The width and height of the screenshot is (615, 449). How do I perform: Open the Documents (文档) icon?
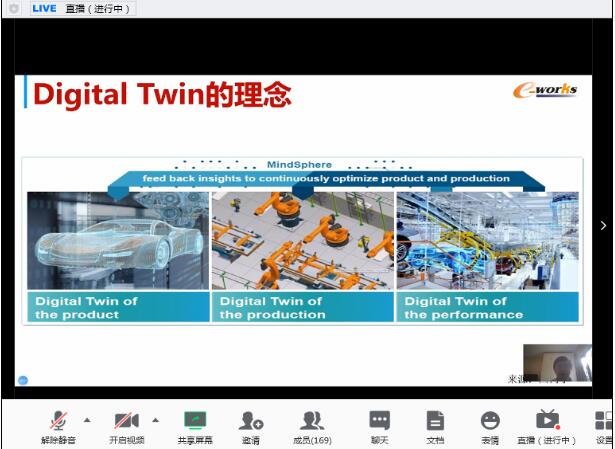click(435, 422)
